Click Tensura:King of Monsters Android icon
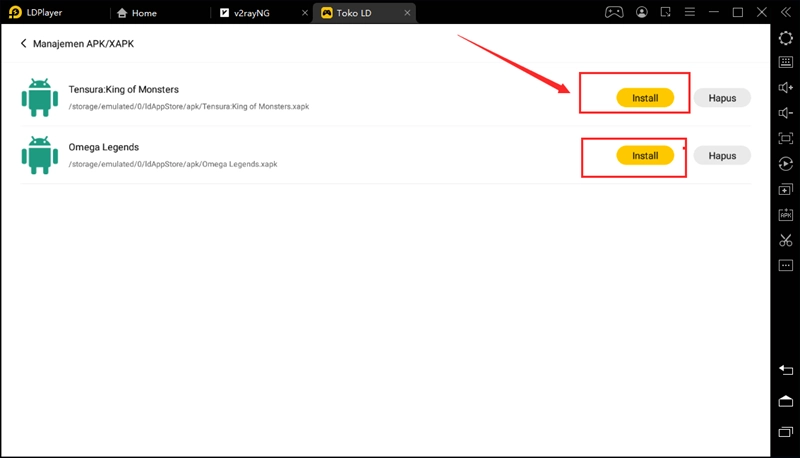The width and height of the screenshot is (800, 458). pyautogui.click(x=40, y=97)
